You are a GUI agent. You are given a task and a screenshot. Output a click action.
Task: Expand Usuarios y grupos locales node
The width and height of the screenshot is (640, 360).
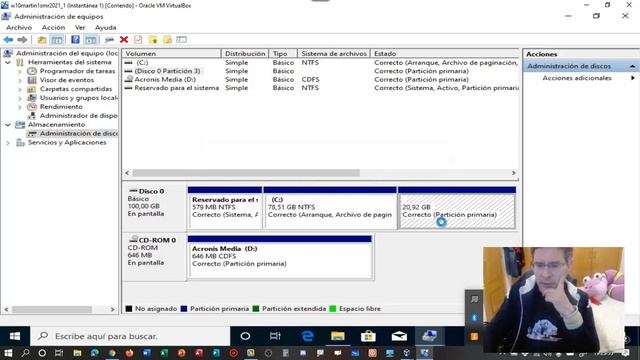[20, 98]
